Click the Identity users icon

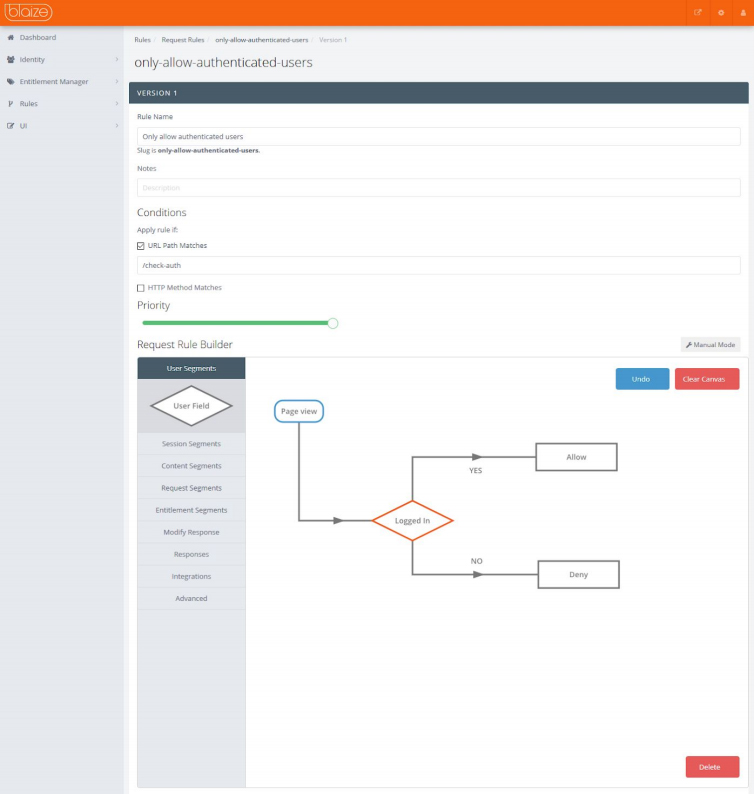coord(10,60)
